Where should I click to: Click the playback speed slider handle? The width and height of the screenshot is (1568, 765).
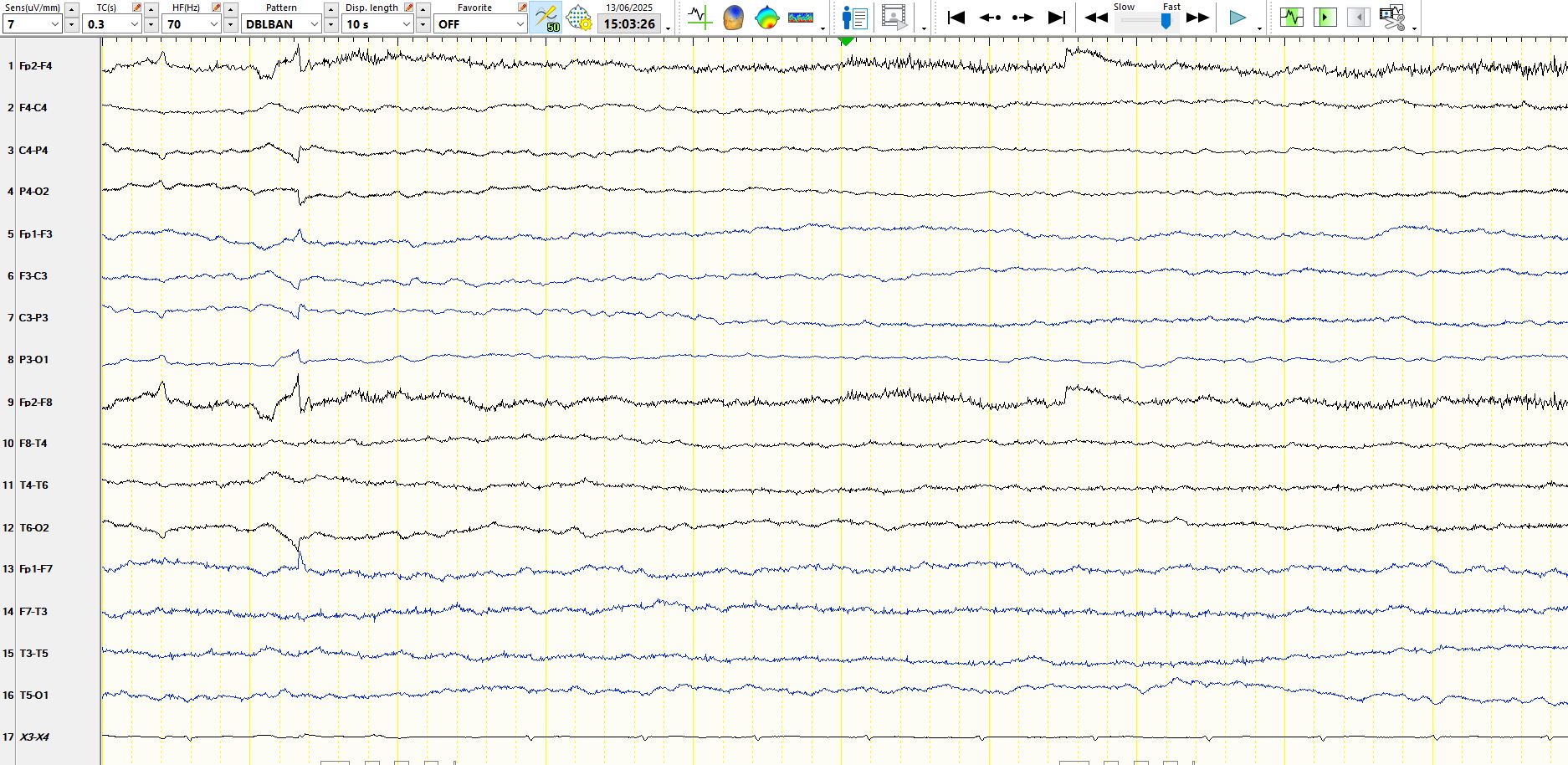tap(1166, 22)
